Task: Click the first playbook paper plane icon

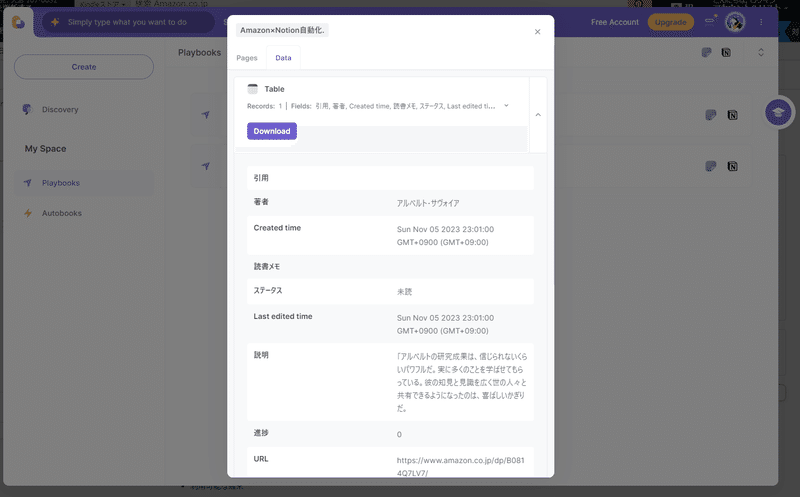Action: click(206, 115)
